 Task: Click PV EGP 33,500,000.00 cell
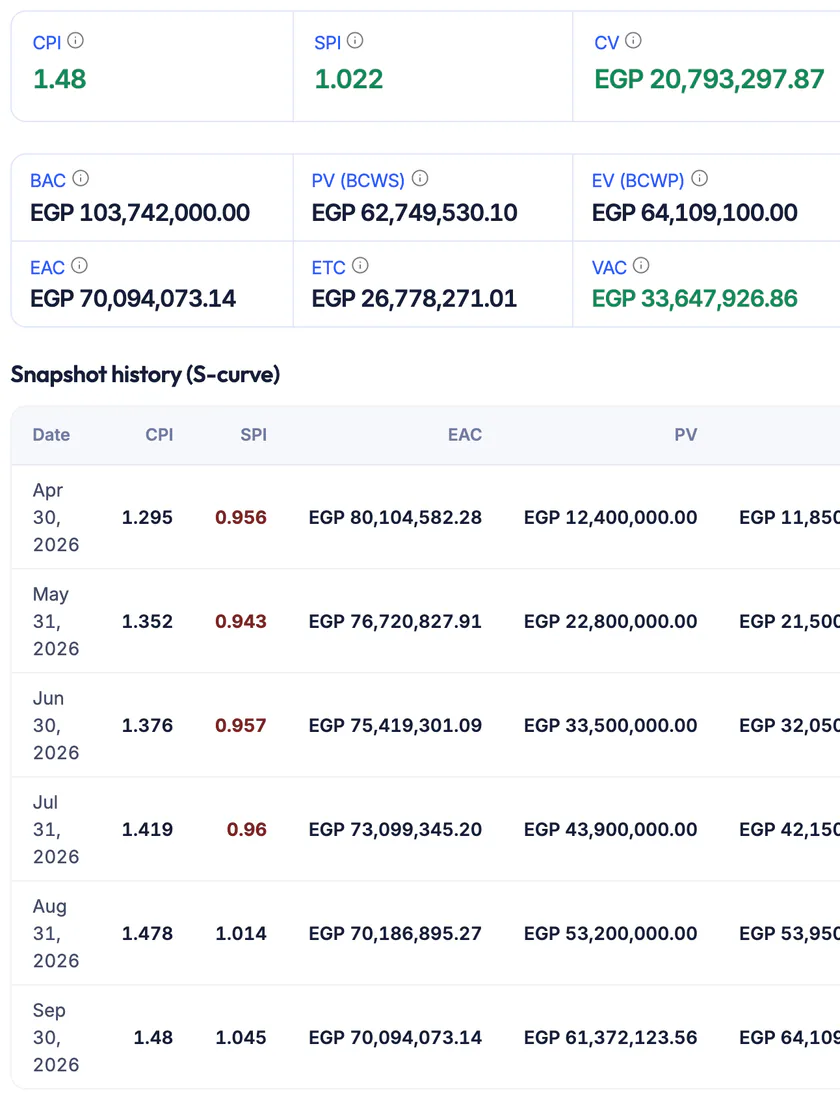click(x=611, y=725)
